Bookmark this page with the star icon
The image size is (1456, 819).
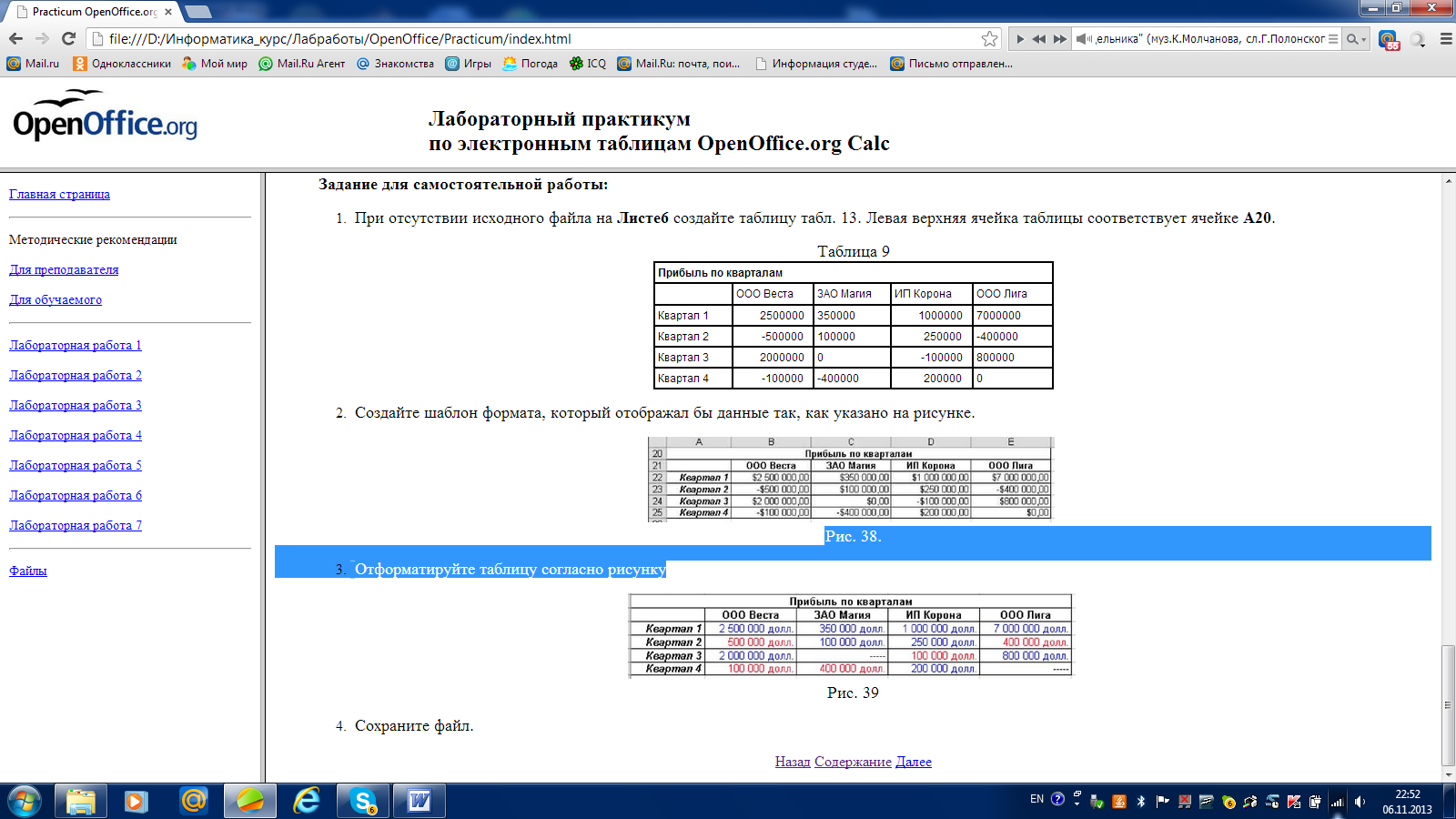(x=989, y=38)
